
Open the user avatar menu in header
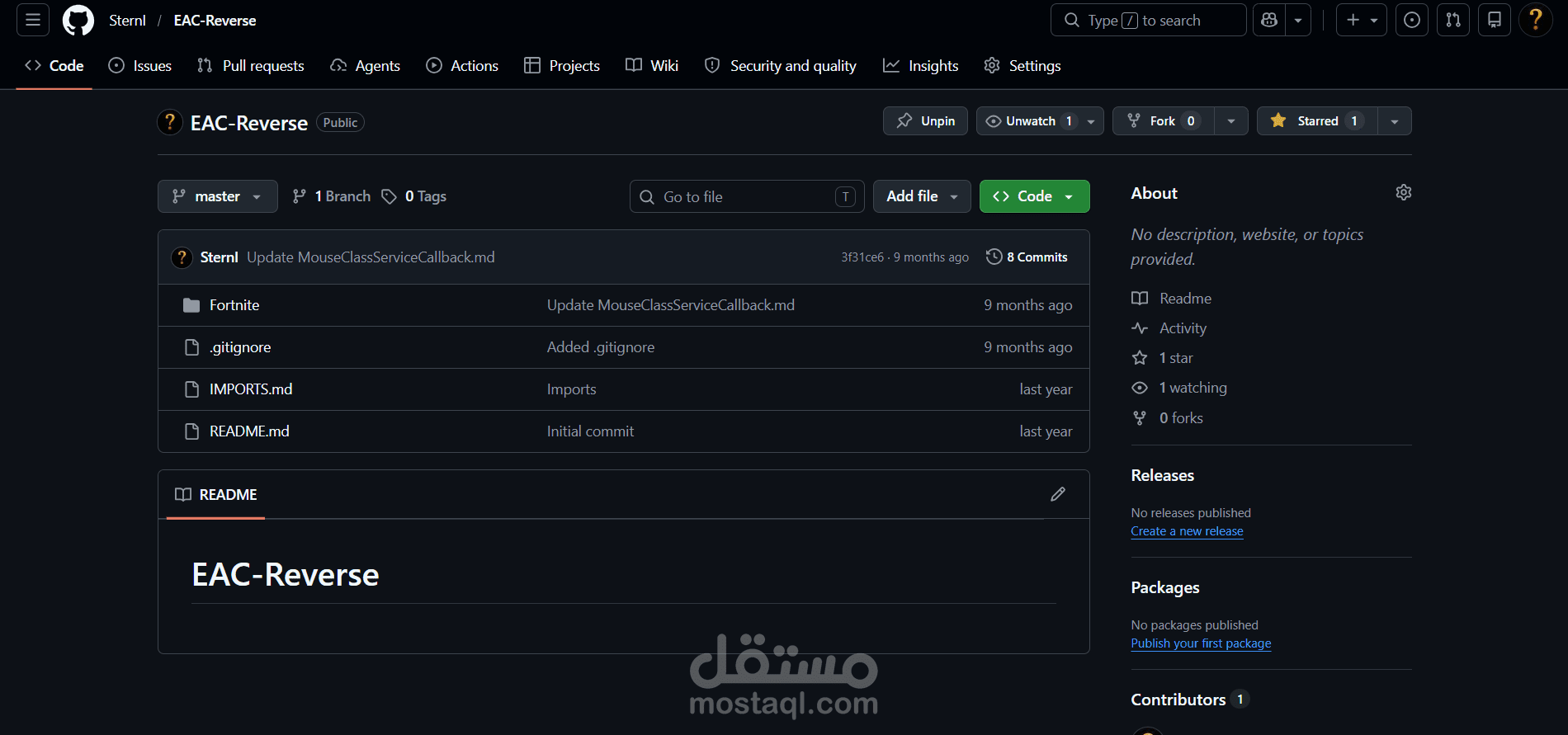pos(1536,20)
